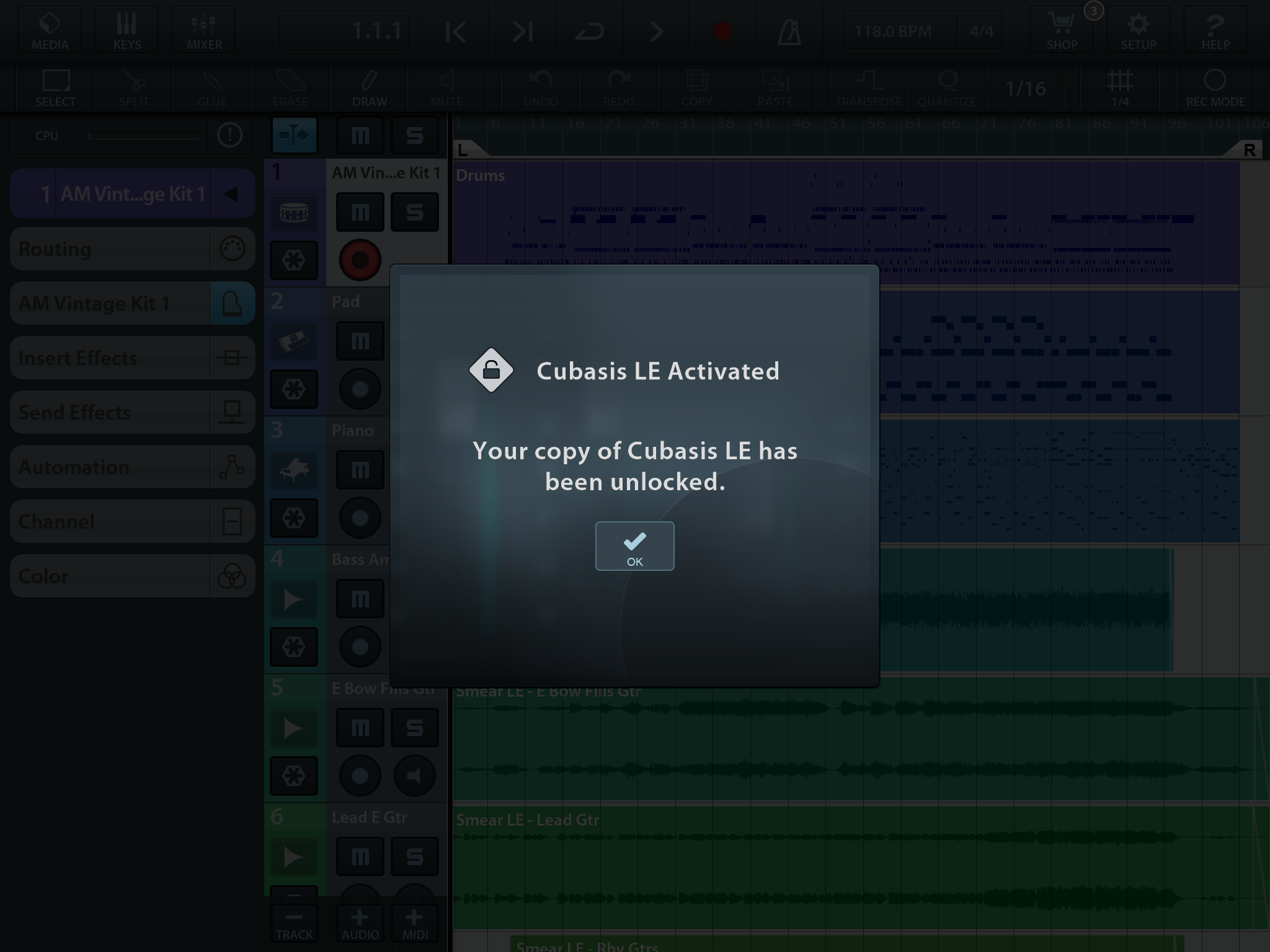Viewport: 1270px width, 952px height.
Task: Start playback with the play button
Action: point(656,31)
